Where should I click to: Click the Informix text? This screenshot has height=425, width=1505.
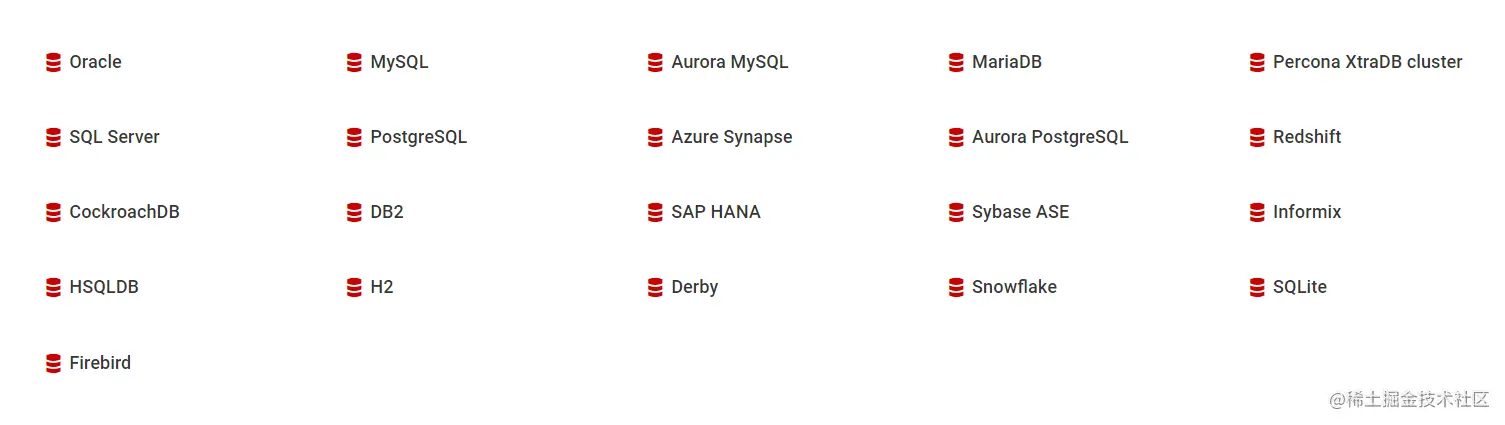1306,212
